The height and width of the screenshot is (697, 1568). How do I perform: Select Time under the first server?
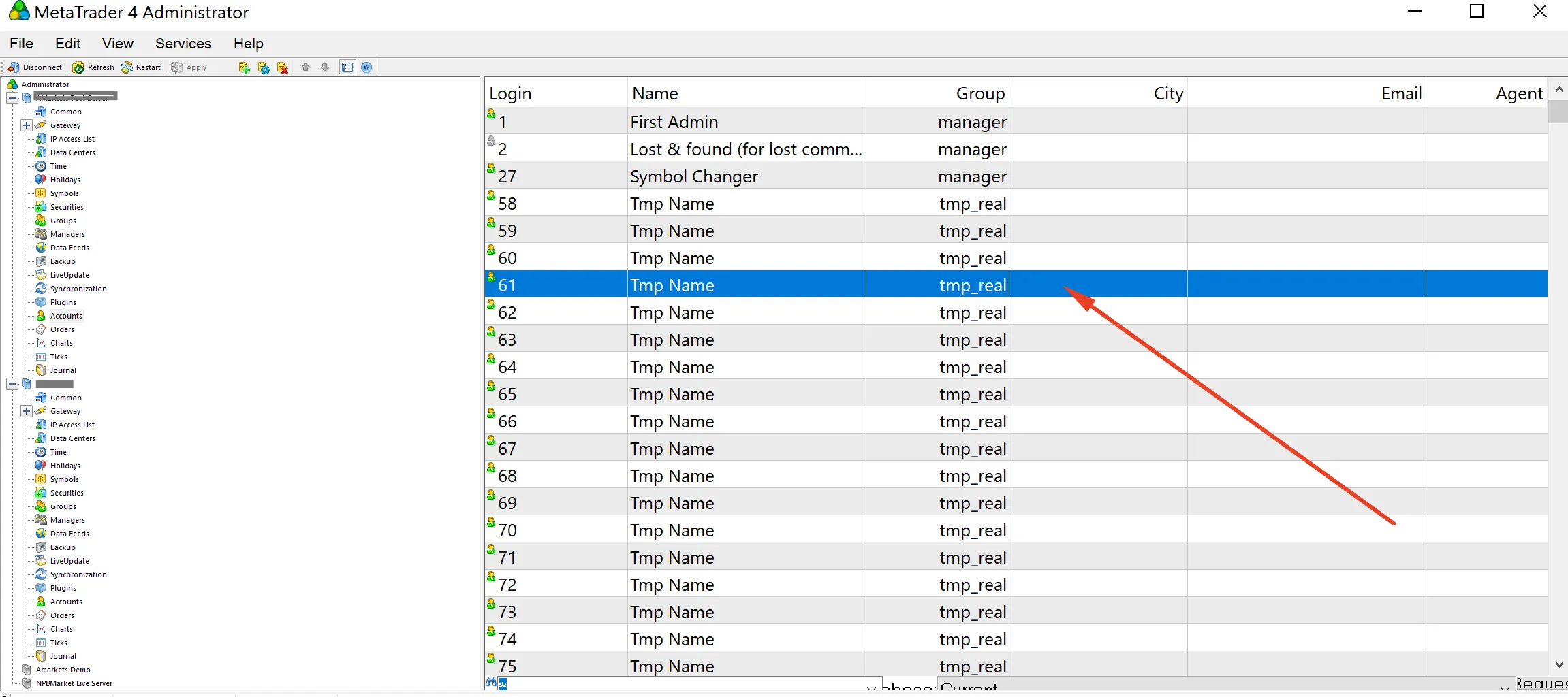(59, 166)
